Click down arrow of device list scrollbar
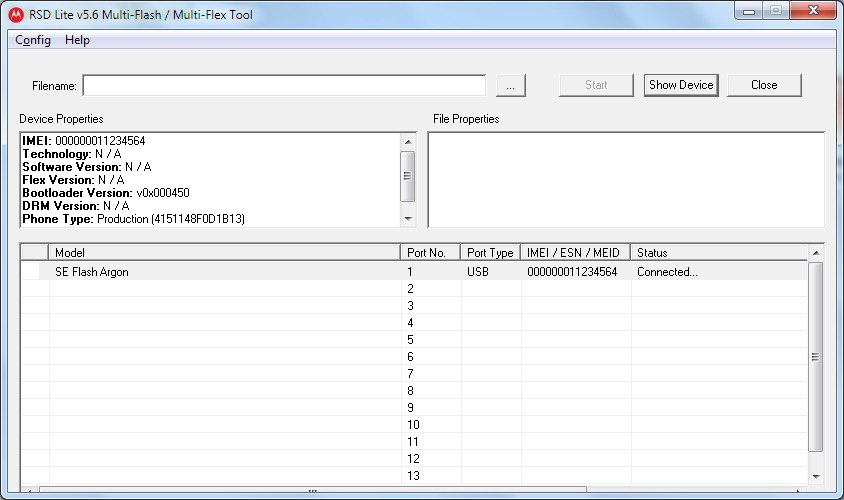 816,476
